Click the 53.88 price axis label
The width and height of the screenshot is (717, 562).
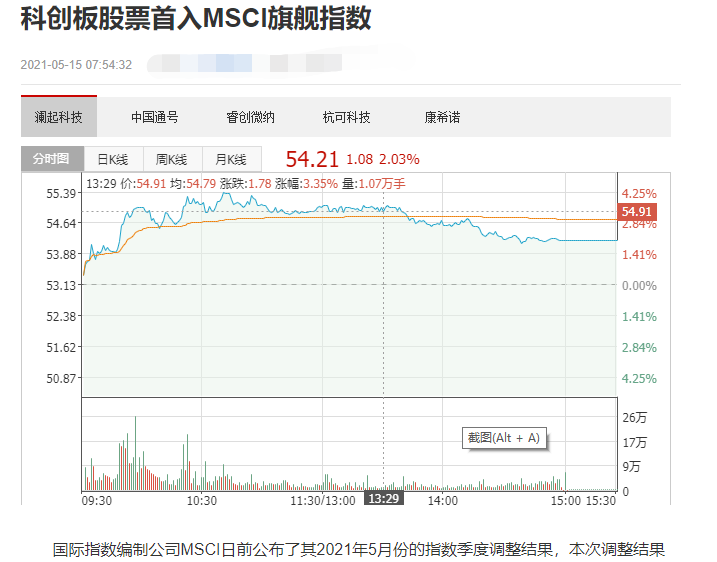(x=61, y=254)
